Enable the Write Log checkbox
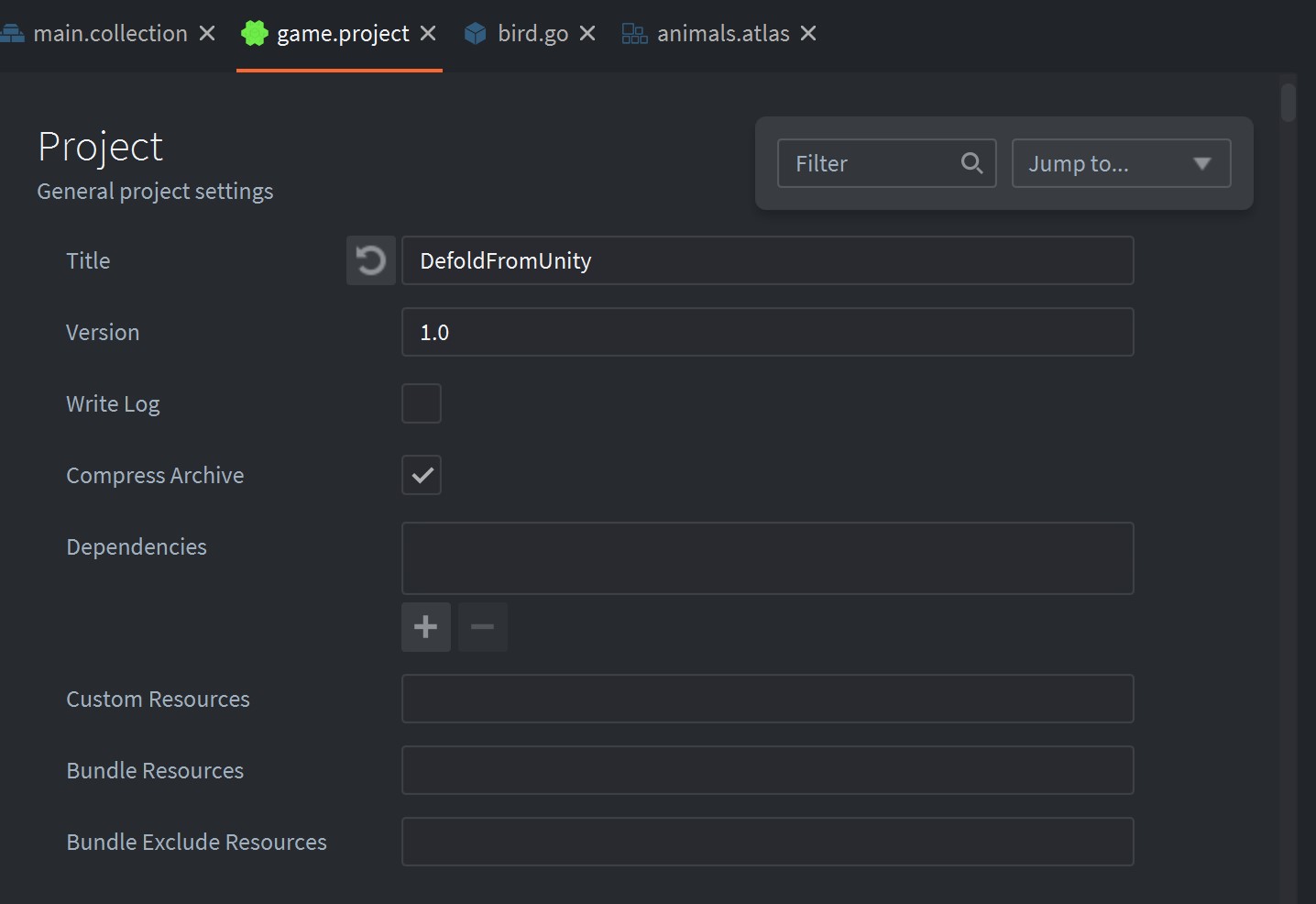Screen dimensions: 1316x904 pos(422,403)
